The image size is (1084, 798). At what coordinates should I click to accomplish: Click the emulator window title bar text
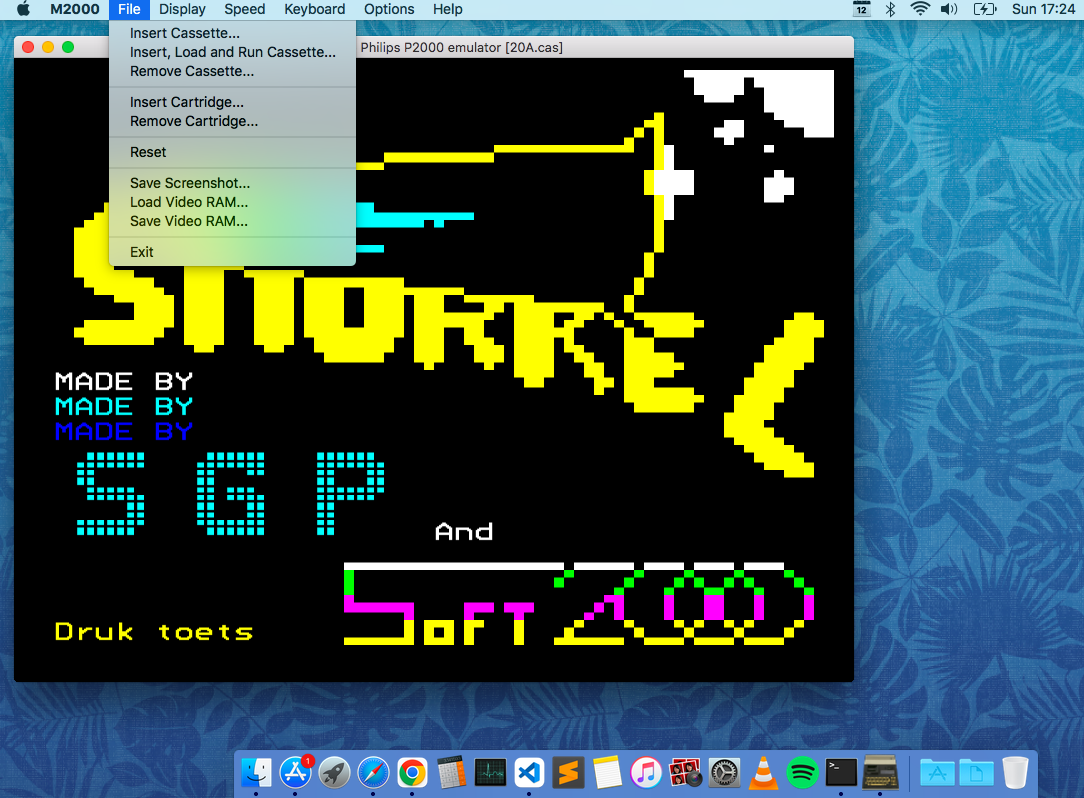[x=461, y=48]
